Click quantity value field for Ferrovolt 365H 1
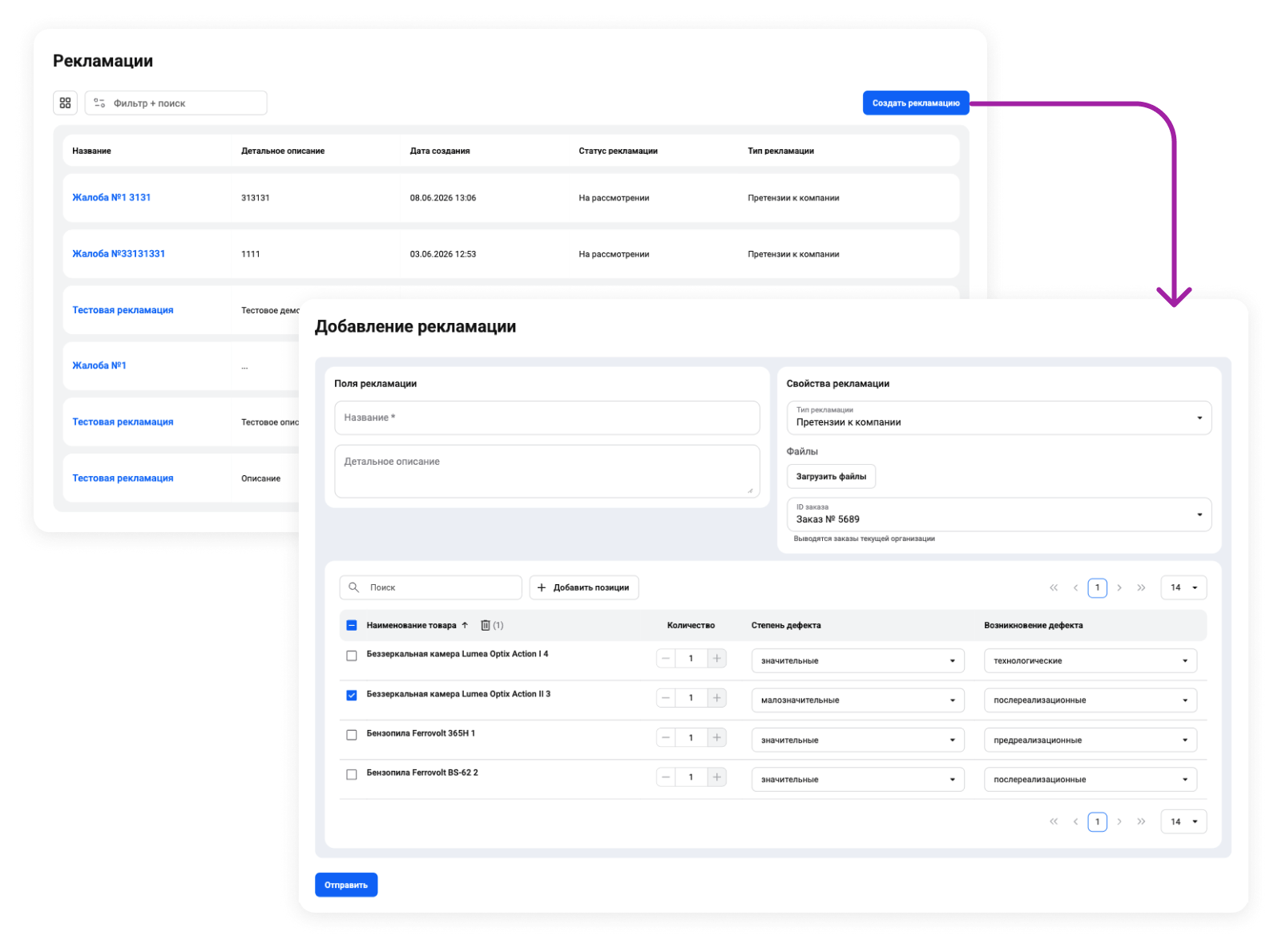The height and width of the screenshot is (952, 1282). click(x=691, y=737)
